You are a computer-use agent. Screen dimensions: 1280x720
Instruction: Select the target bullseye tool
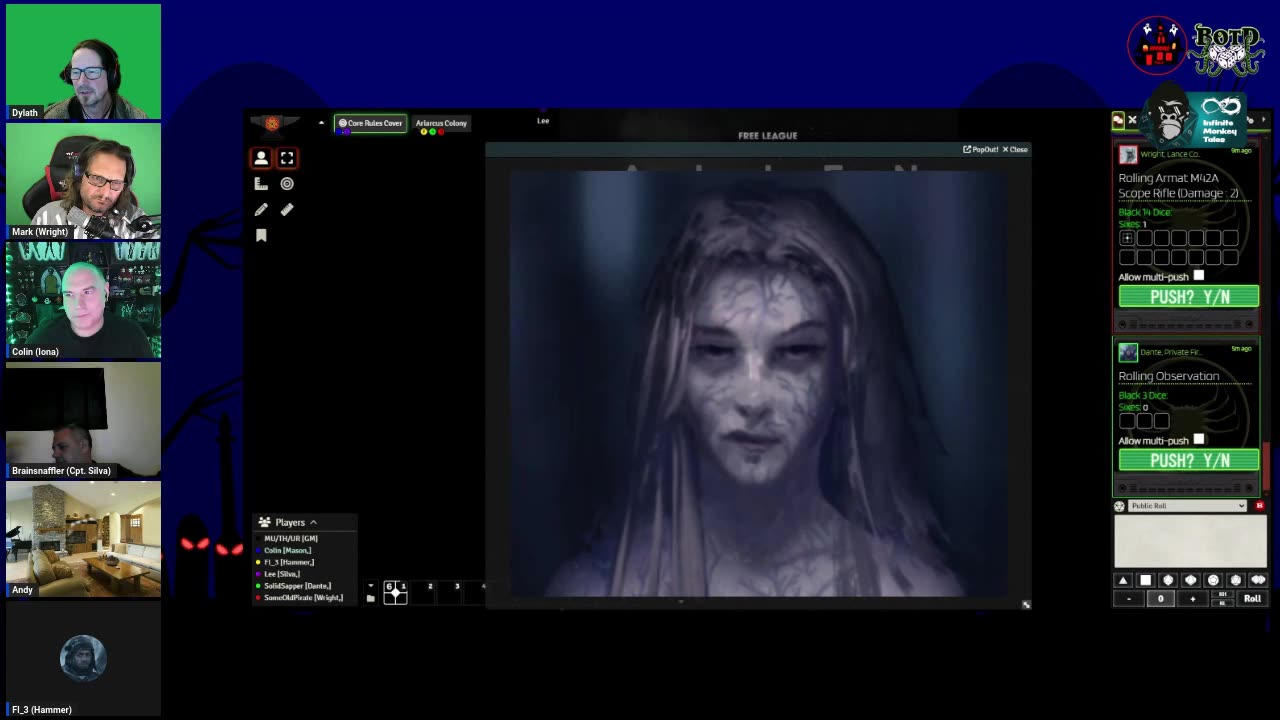[x=287, y=184]
